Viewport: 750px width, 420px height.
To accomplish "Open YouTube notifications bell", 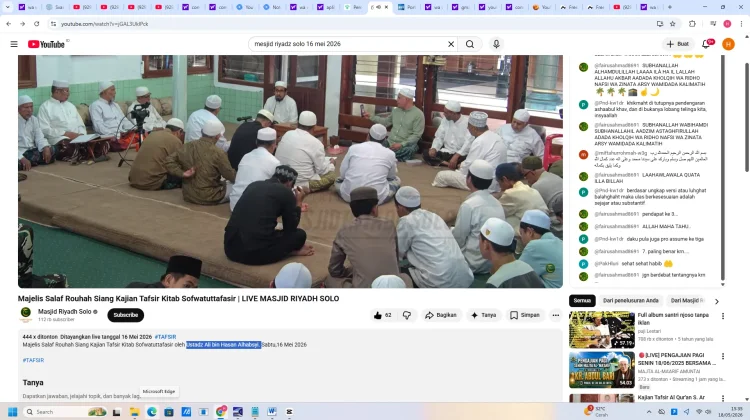I will (706, 44).
